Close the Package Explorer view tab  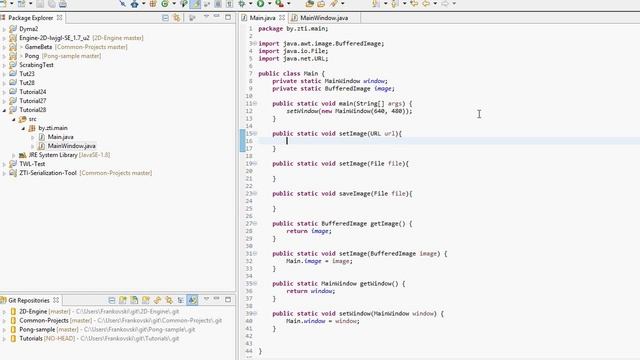(x=60, y=18)
